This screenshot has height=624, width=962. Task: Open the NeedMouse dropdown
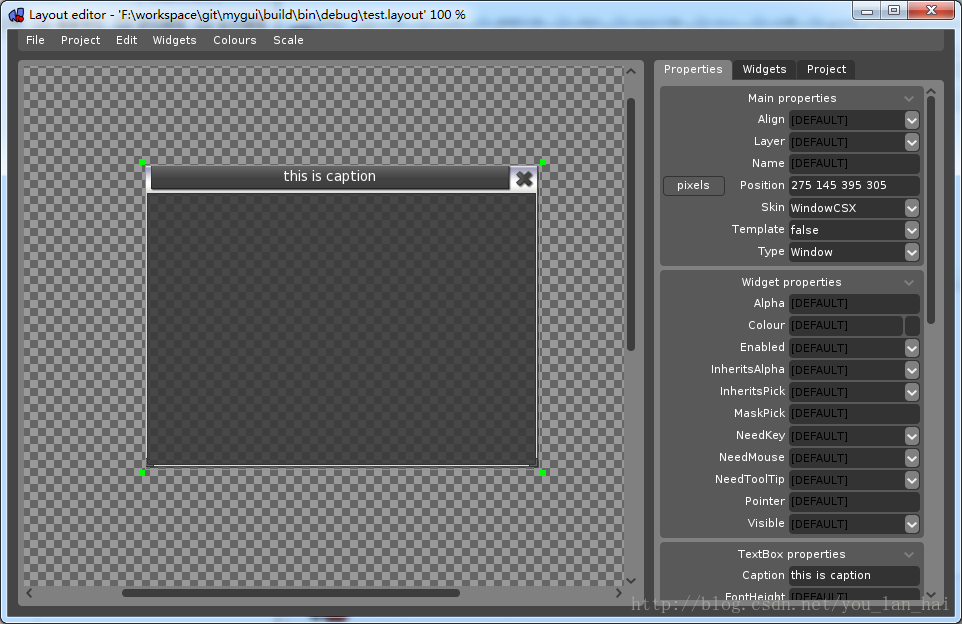[x=912, y=458]
